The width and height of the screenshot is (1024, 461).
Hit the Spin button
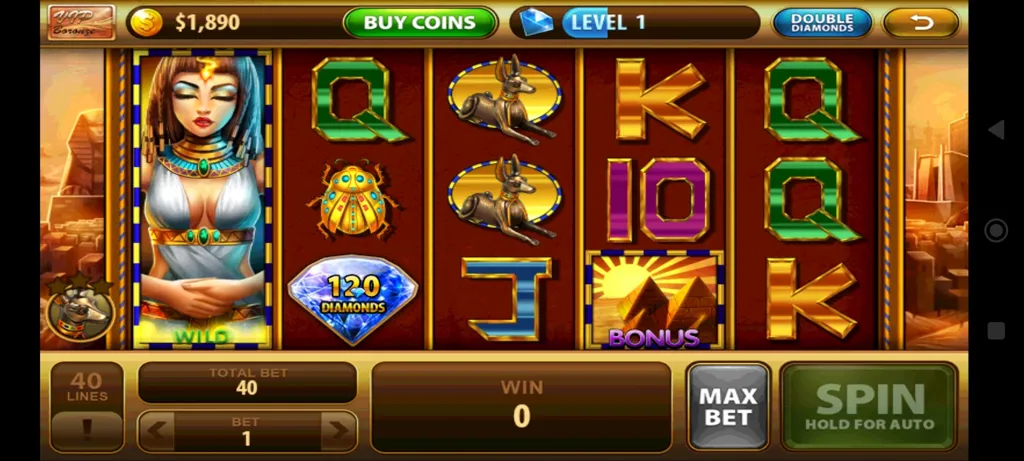tap(869, 406)
